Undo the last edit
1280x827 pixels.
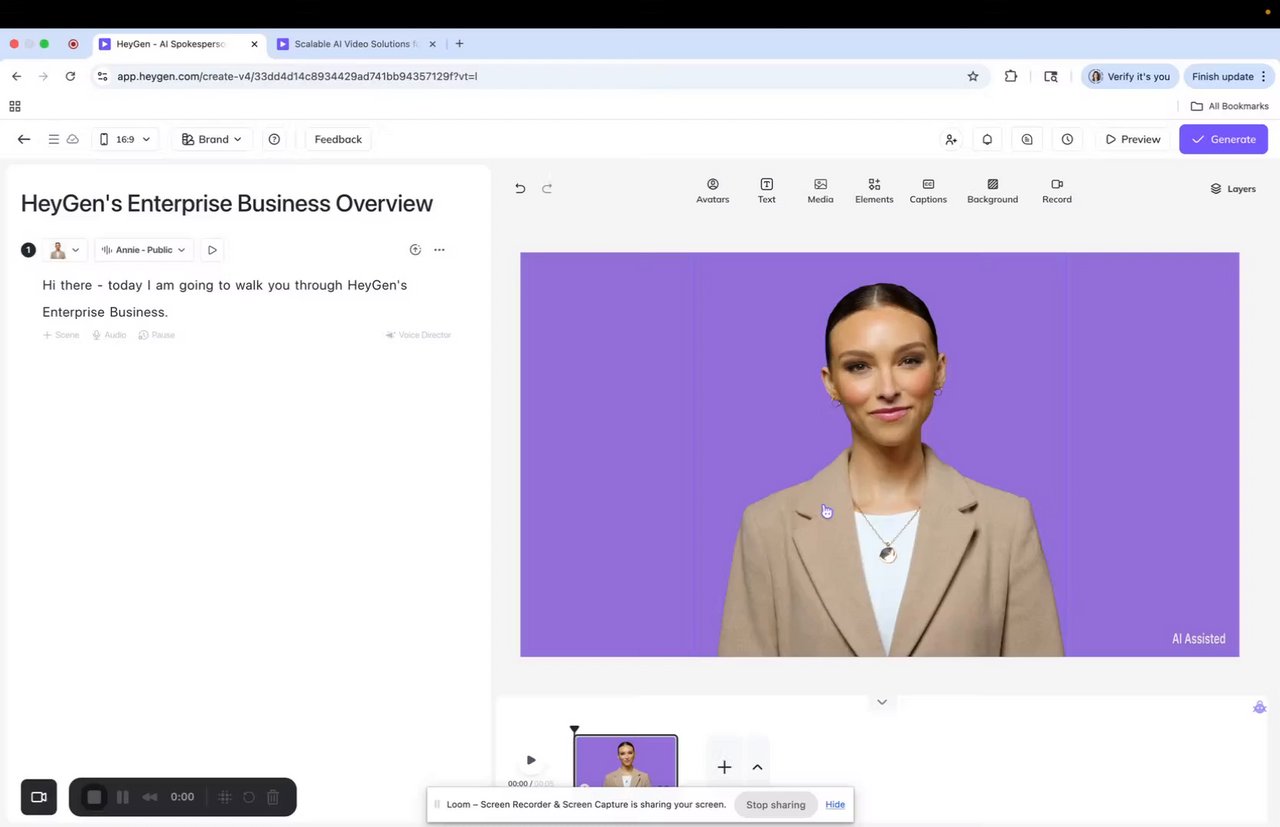pos(520,188)
